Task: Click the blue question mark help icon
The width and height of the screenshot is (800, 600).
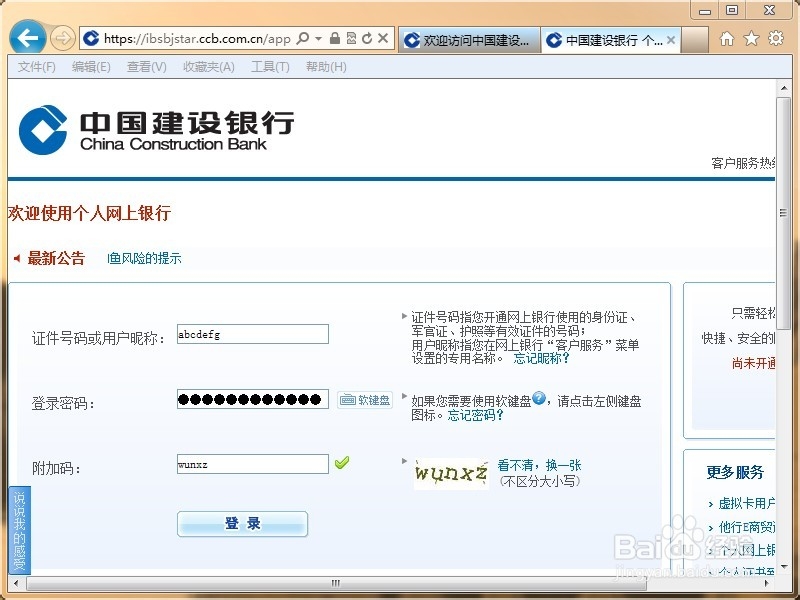Action: point(539,397)
